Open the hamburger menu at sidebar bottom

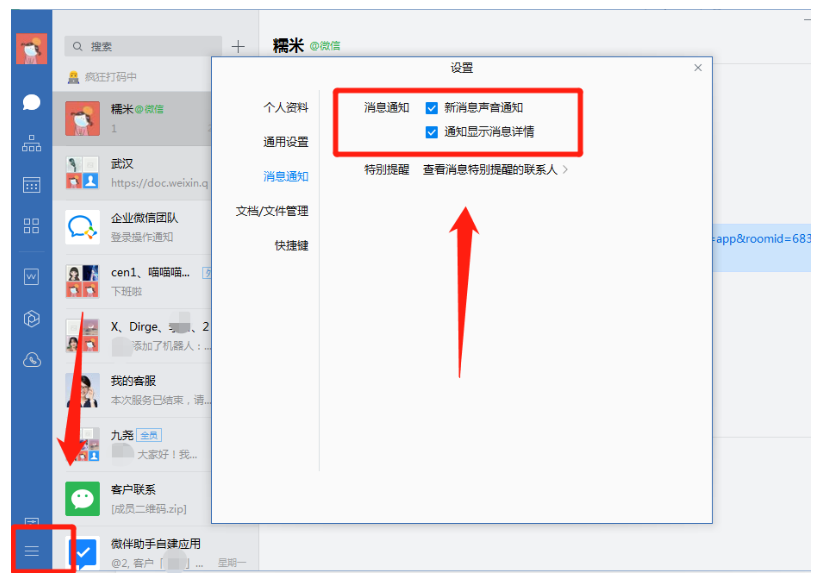click(x=32, y=551)
